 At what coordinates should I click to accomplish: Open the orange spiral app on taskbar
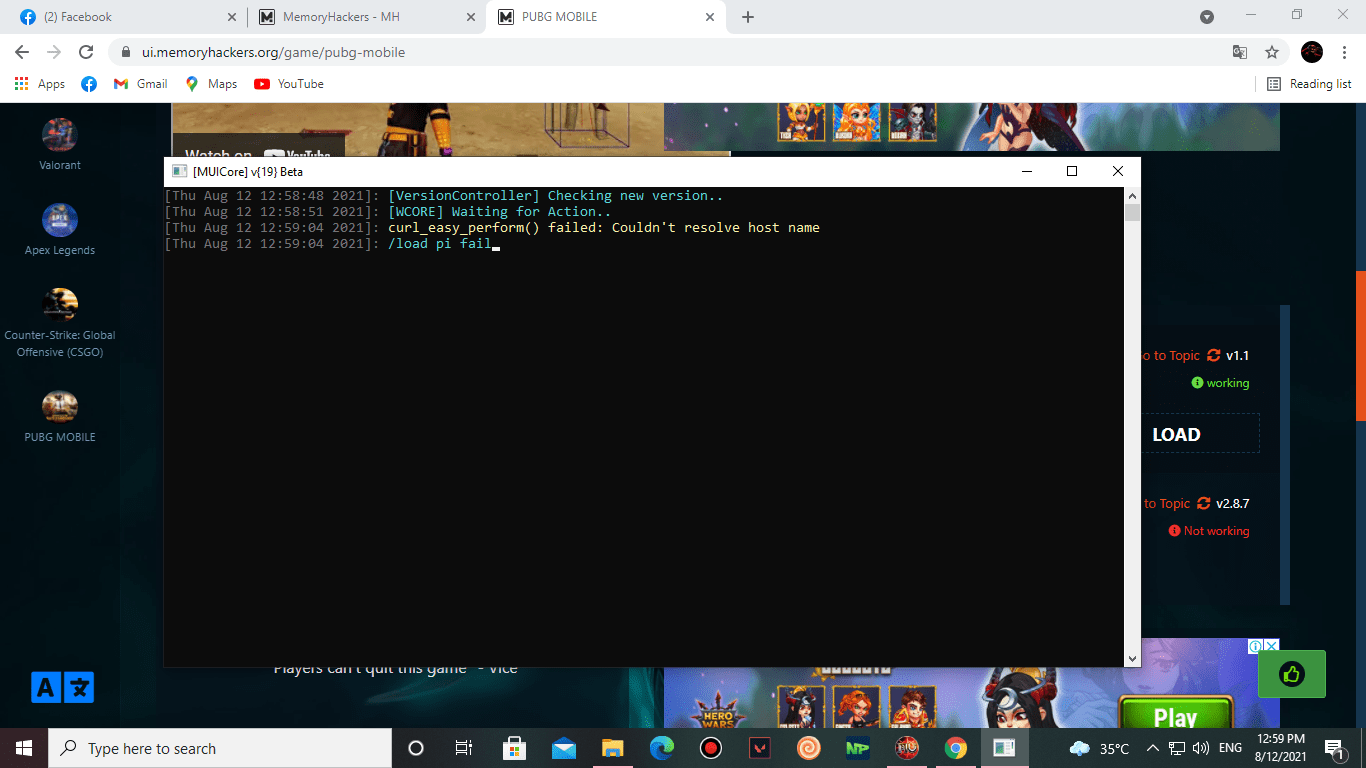pos(808,748)
